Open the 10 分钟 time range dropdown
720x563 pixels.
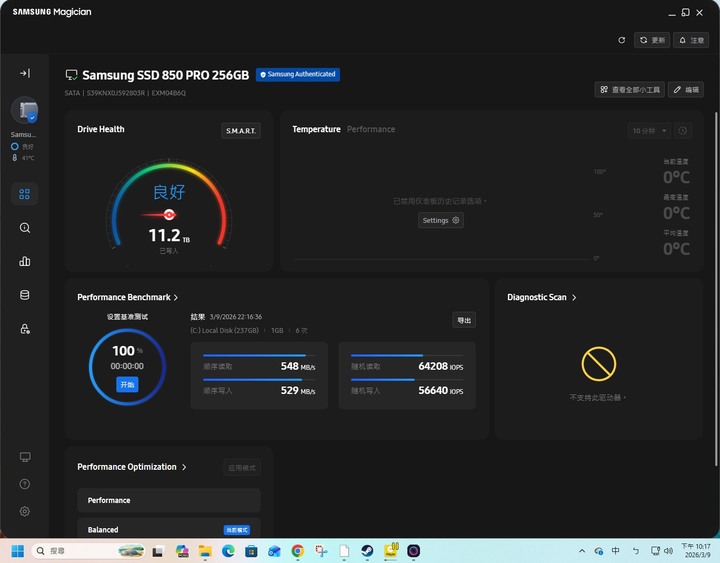click(x=649, y=130)
